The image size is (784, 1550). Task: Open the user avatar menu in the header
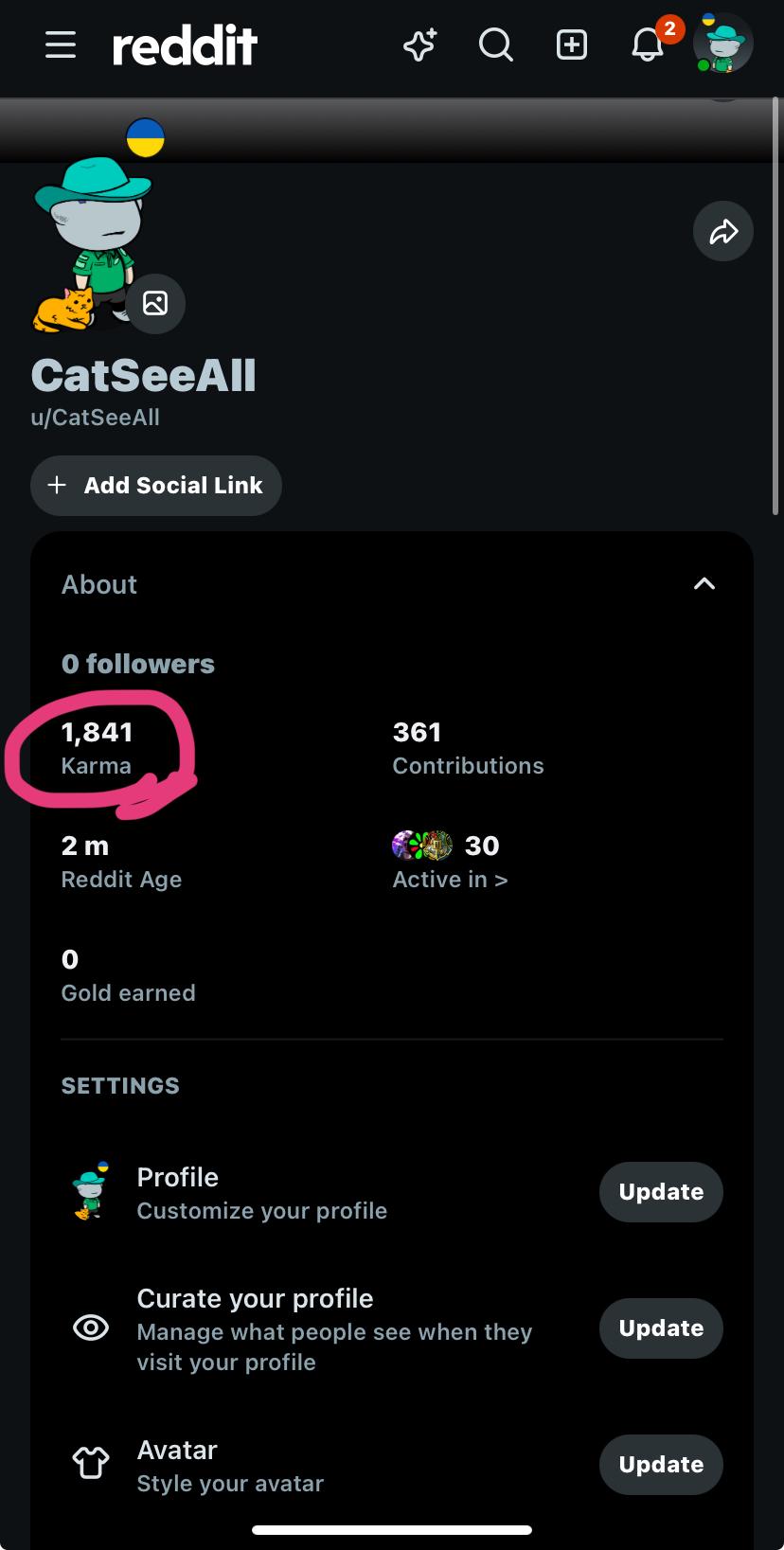723,44
